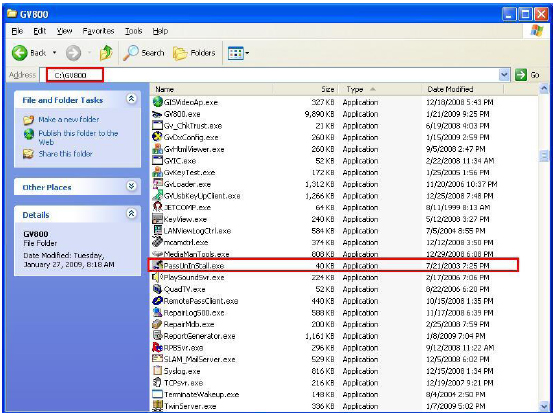Open the Views dropdown button
This screenshot has height=413, width=556.
point(238,53)
